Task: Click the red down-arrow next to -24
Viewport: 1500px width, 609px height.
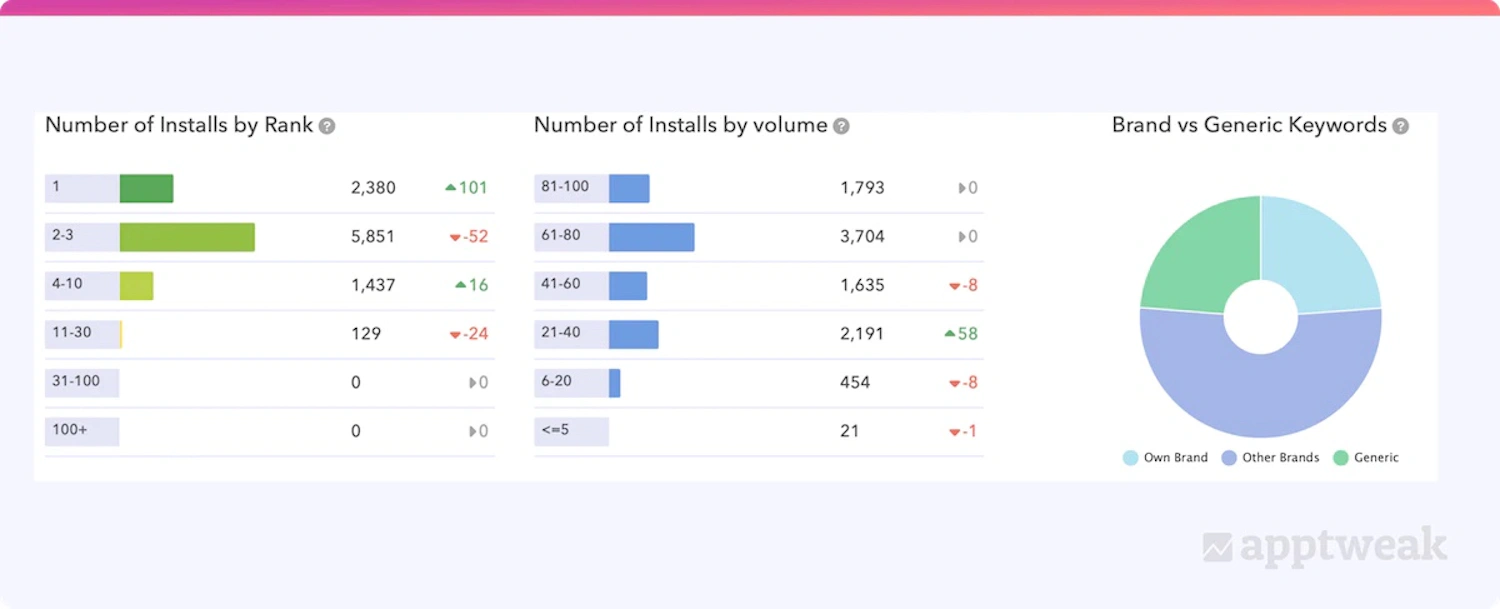Action: click(x=469, y=334)
